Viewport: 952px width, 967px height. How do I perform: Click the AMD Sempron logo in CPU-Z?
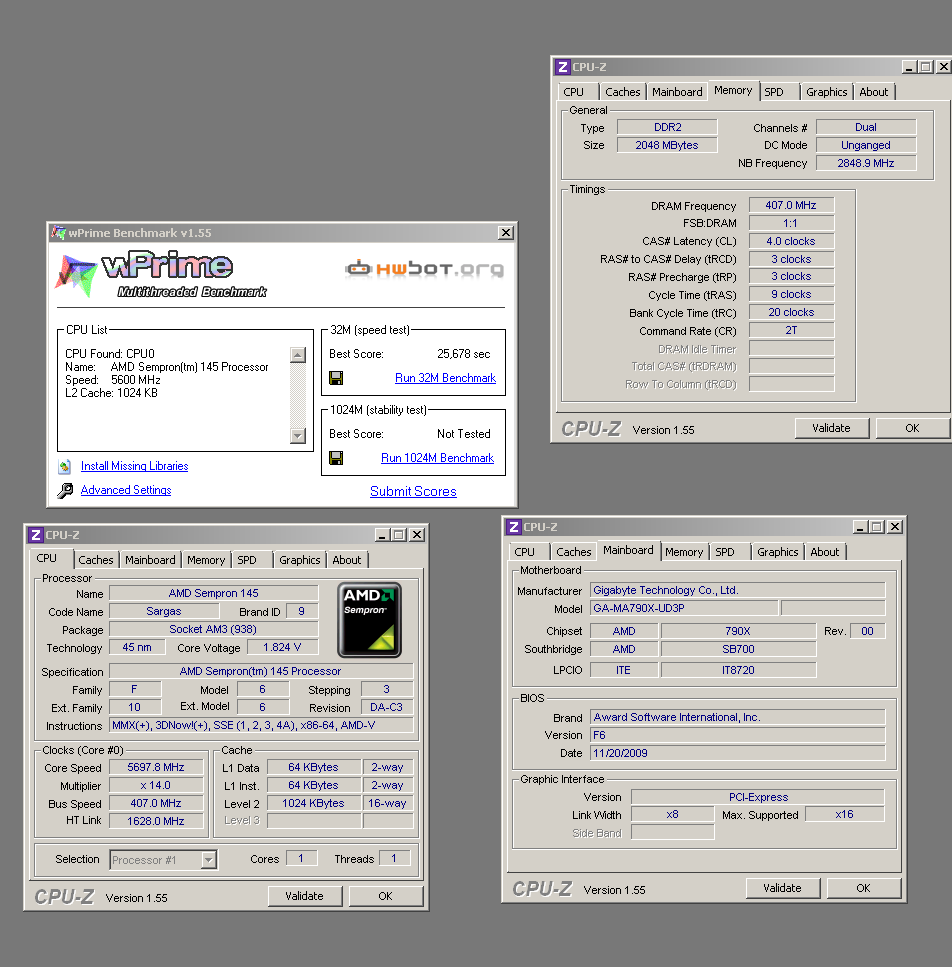tap(369, 620)
